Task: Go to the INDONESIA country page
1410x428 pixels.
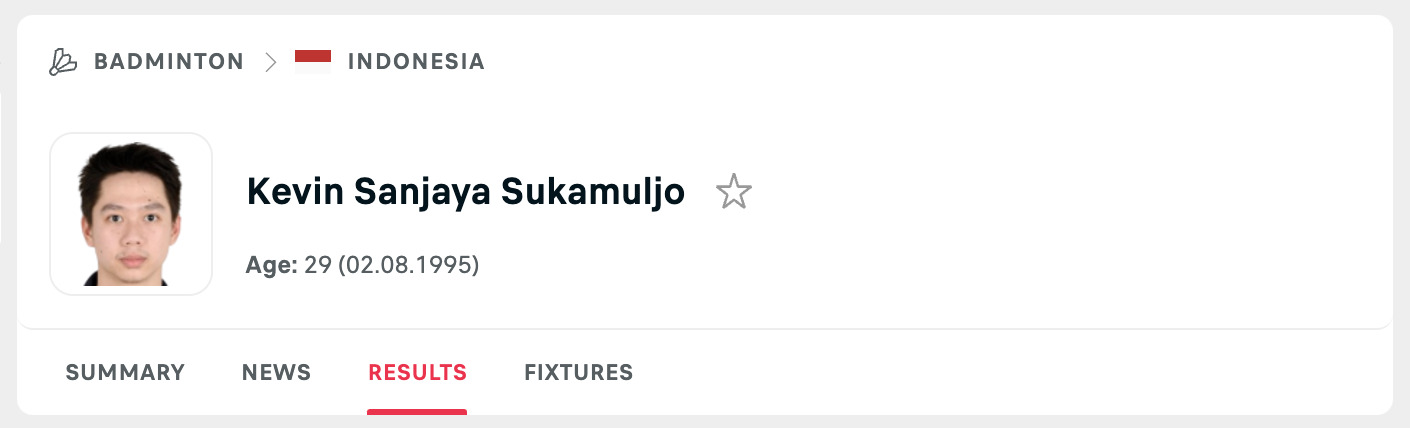Action: pyautogui.click(x=416, y=62)
